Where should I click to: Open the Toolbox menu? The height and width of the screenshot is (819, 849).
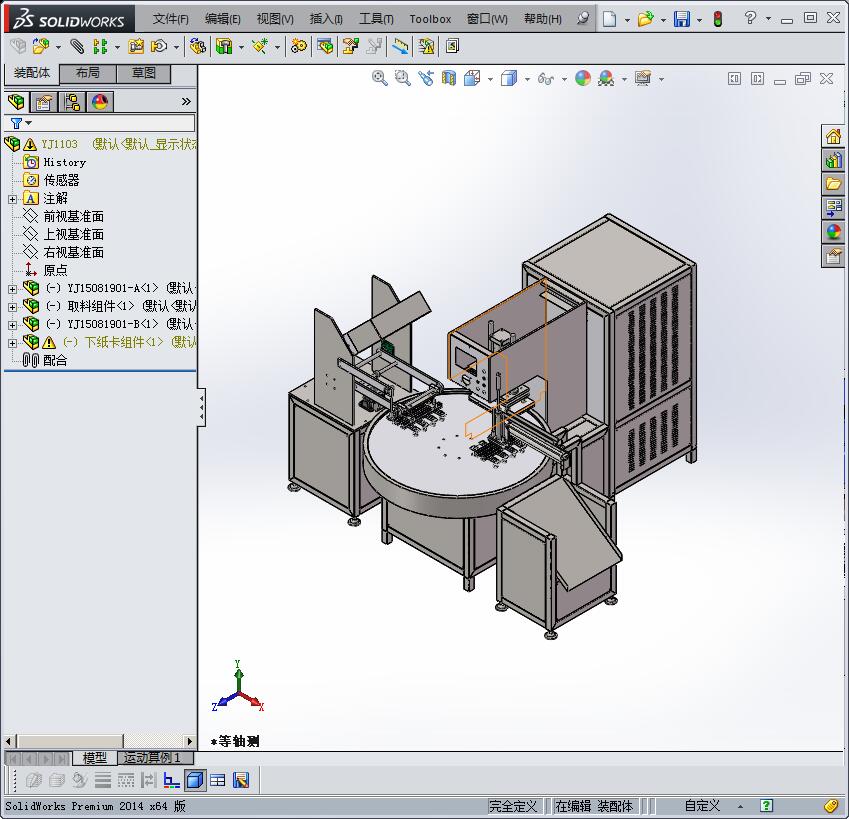pyautogui.click(x=430, y=19)
